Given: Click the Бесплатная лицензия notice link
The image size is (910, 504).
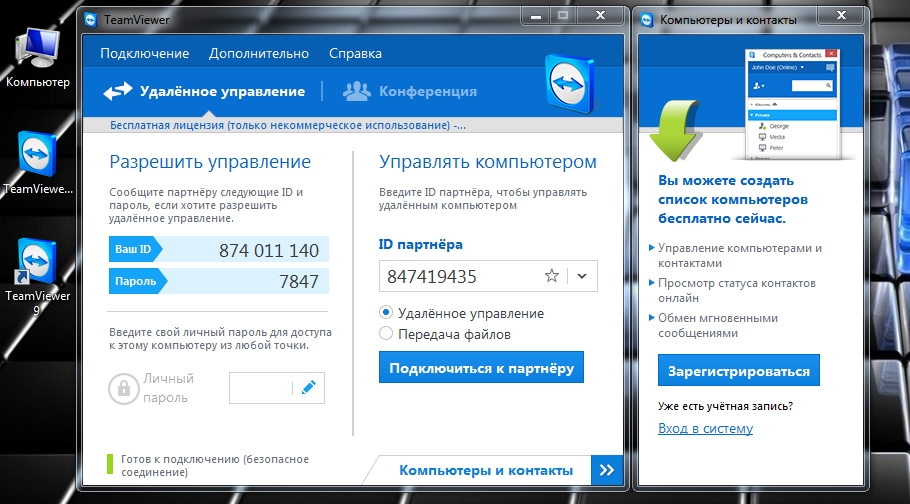Looking at the screenshot, I should coord(288,125).
